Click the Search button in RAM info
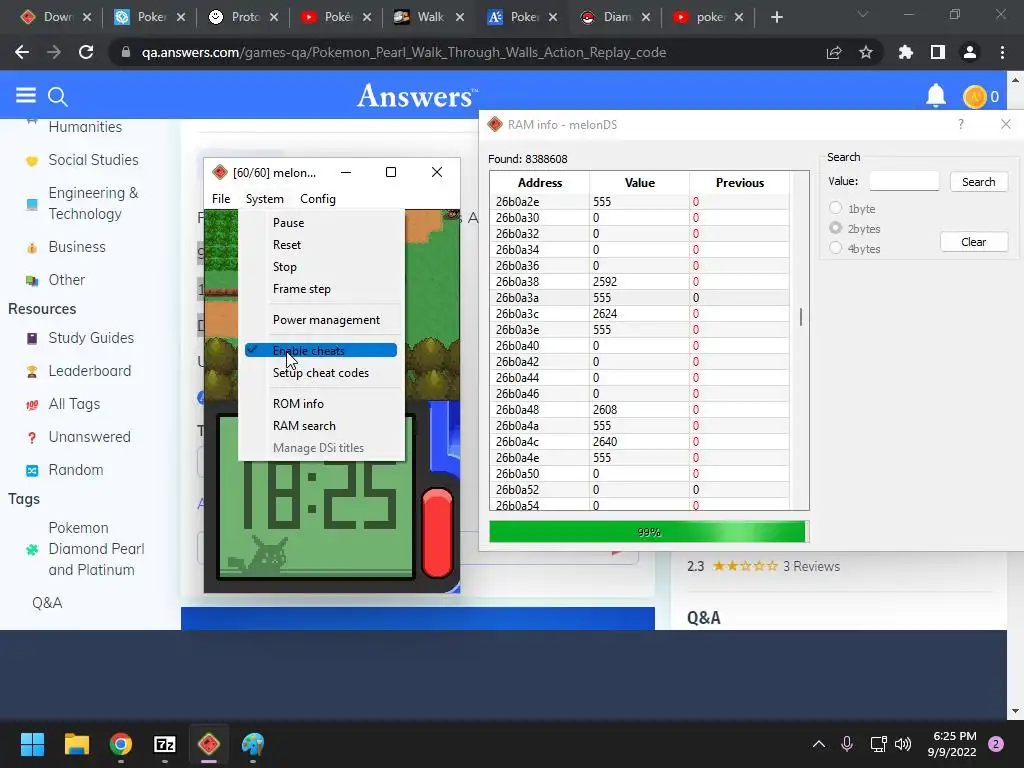The height and width of the screenshot is (768, 1024). 978,182
